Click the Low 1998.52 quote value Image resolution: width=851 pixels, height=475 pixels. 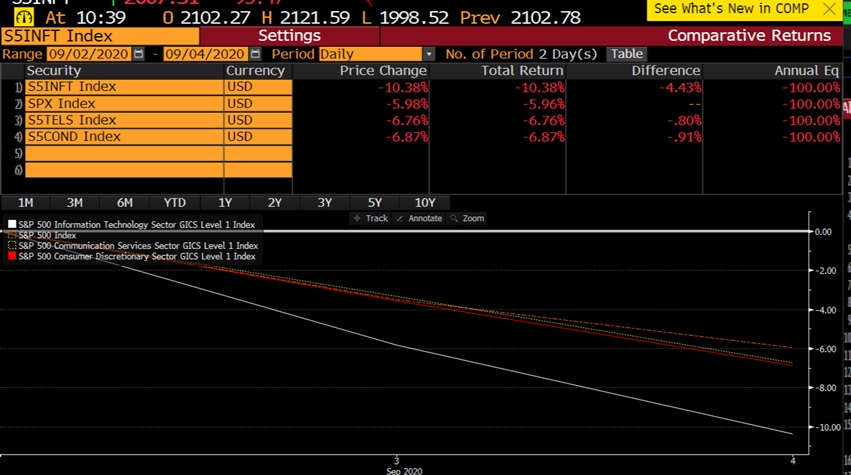click(414, 17)
